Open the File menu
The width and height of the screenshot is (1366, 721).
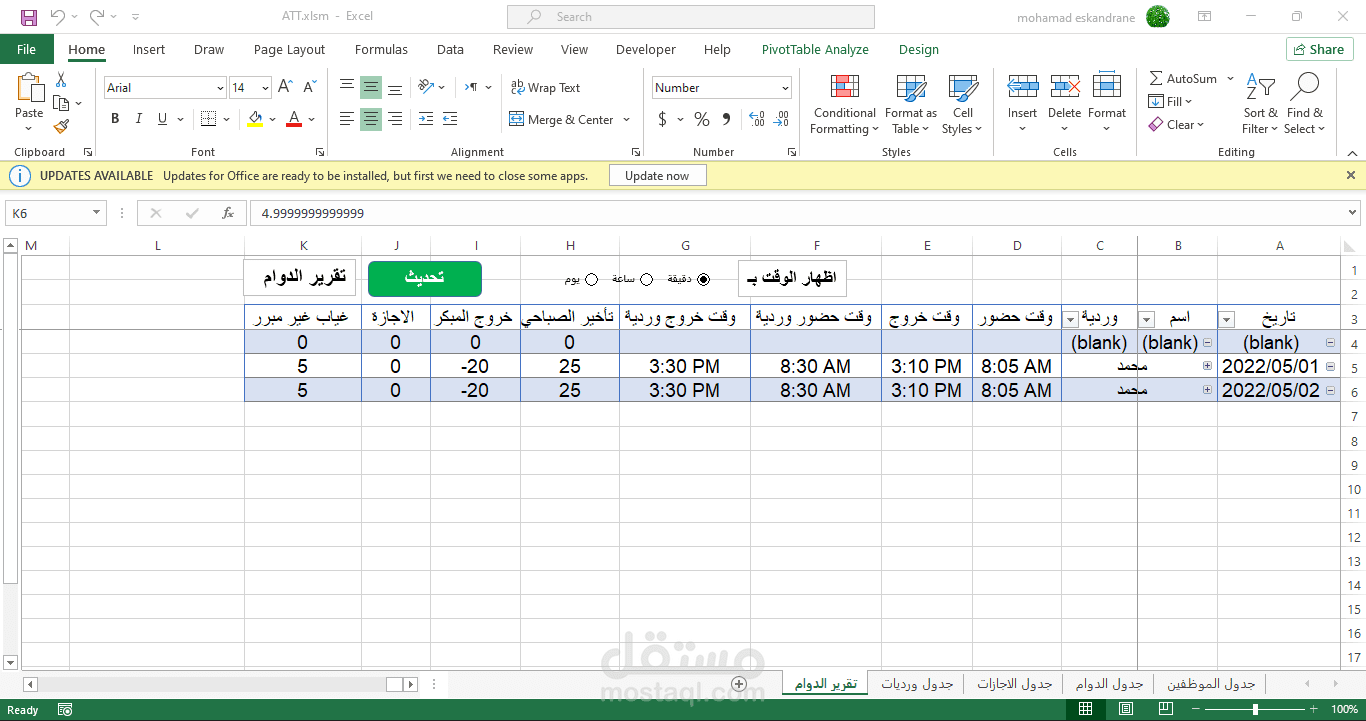pyautogui.click(x=26, y=49)
